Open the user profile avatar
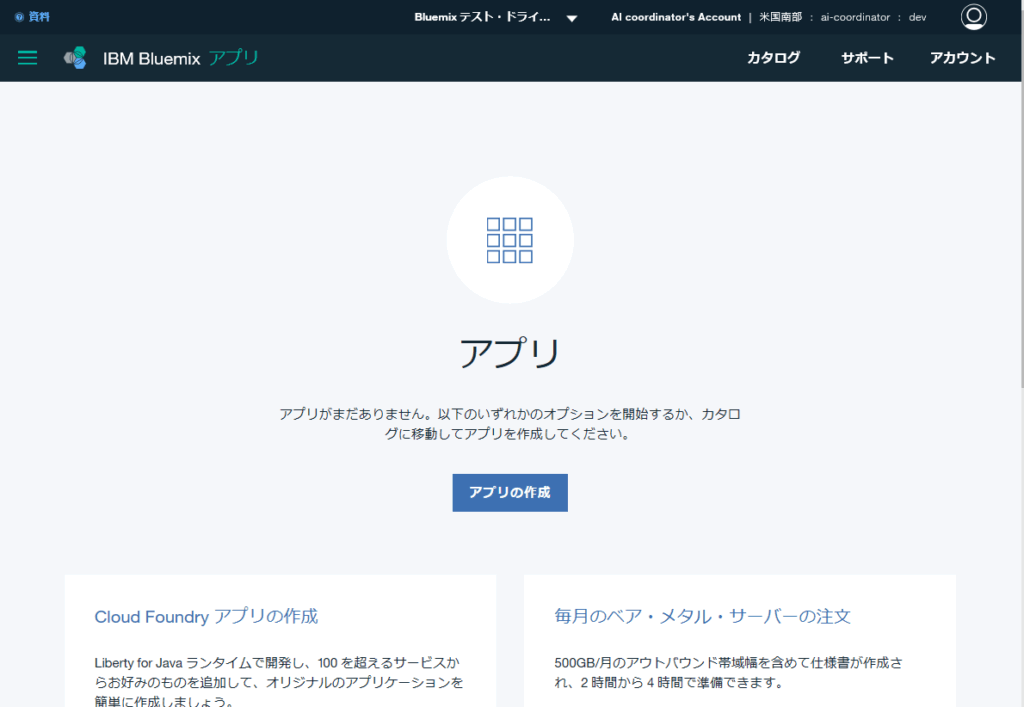 point(973,17)
